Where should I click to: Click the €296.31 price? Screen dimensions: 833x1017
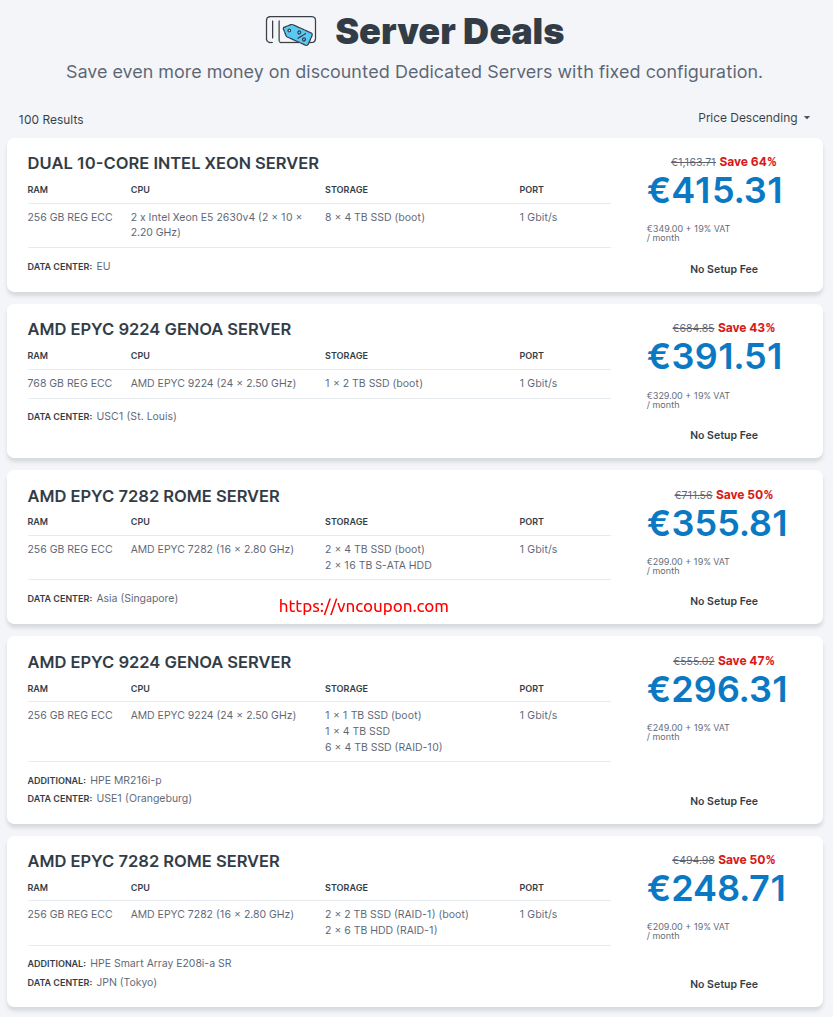point(718,689)
